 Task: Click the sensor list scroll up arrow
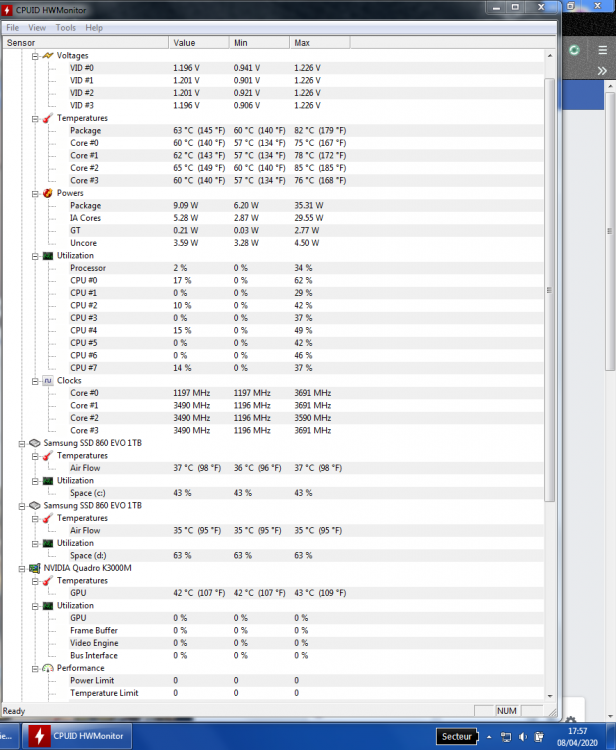(550, 55)
